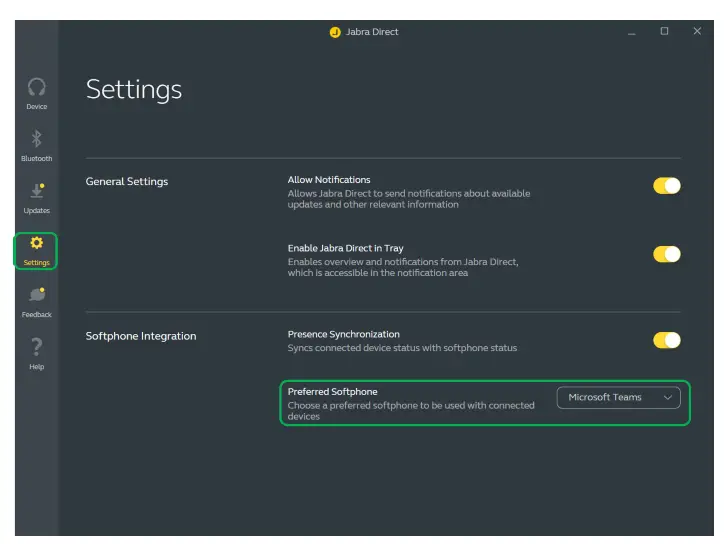Minimize the Jabra Direct window
The width and height of the screenshot is (724, 544).
pos(632,32)
